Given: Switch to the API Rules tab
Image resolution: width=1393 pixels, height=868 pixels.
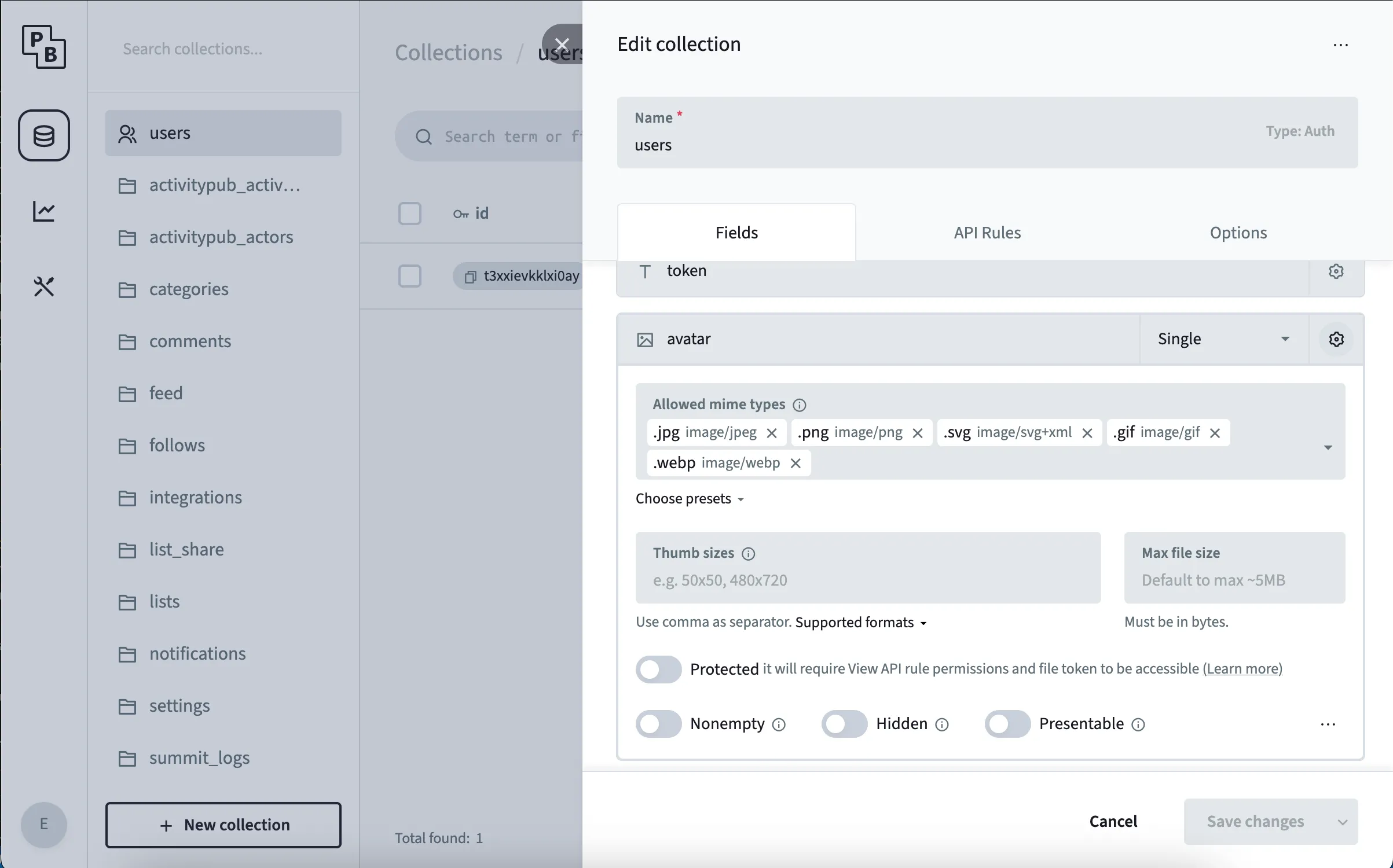Looking at the screenshot, I should [987, 233].
